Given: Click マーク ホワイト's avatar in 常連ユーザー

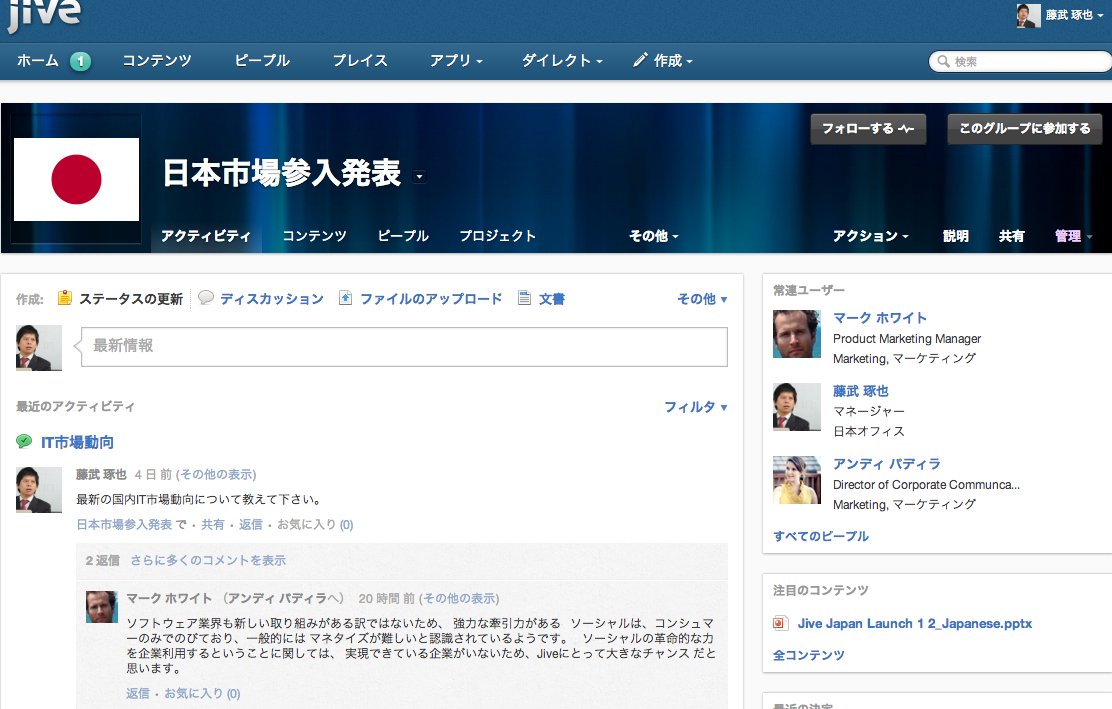Looking at the screenshot, I should coord(796,334).
